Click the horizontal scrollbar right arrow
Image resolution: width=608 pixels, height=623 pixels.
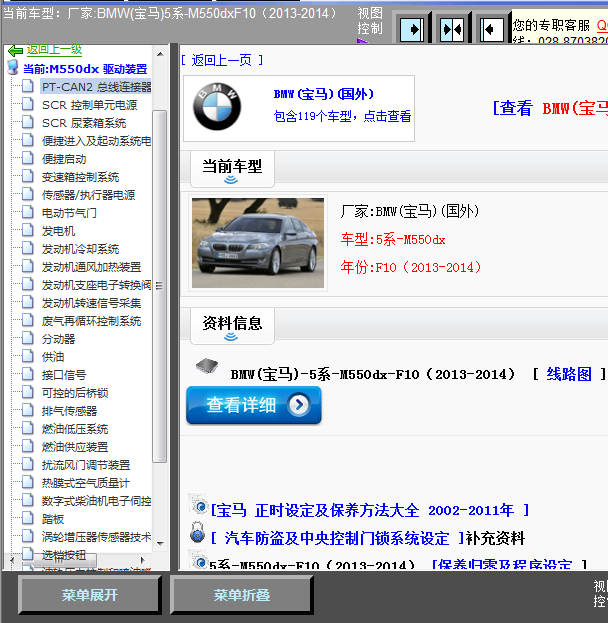[143, 560]
